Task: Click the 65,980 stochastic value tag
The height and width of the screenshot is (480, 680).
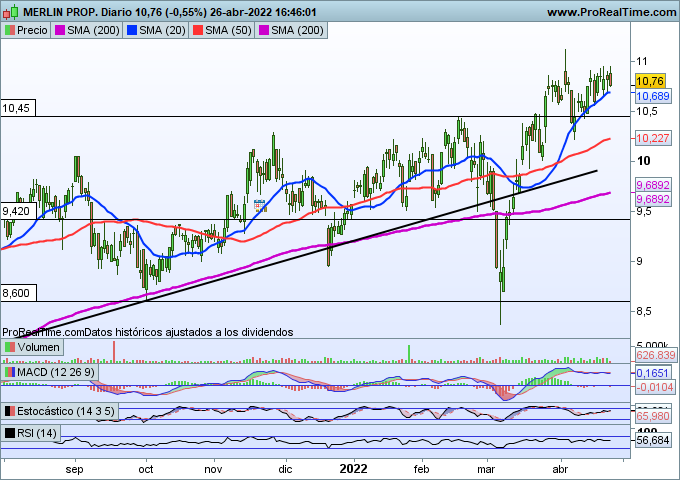Action: coord(653,416)
